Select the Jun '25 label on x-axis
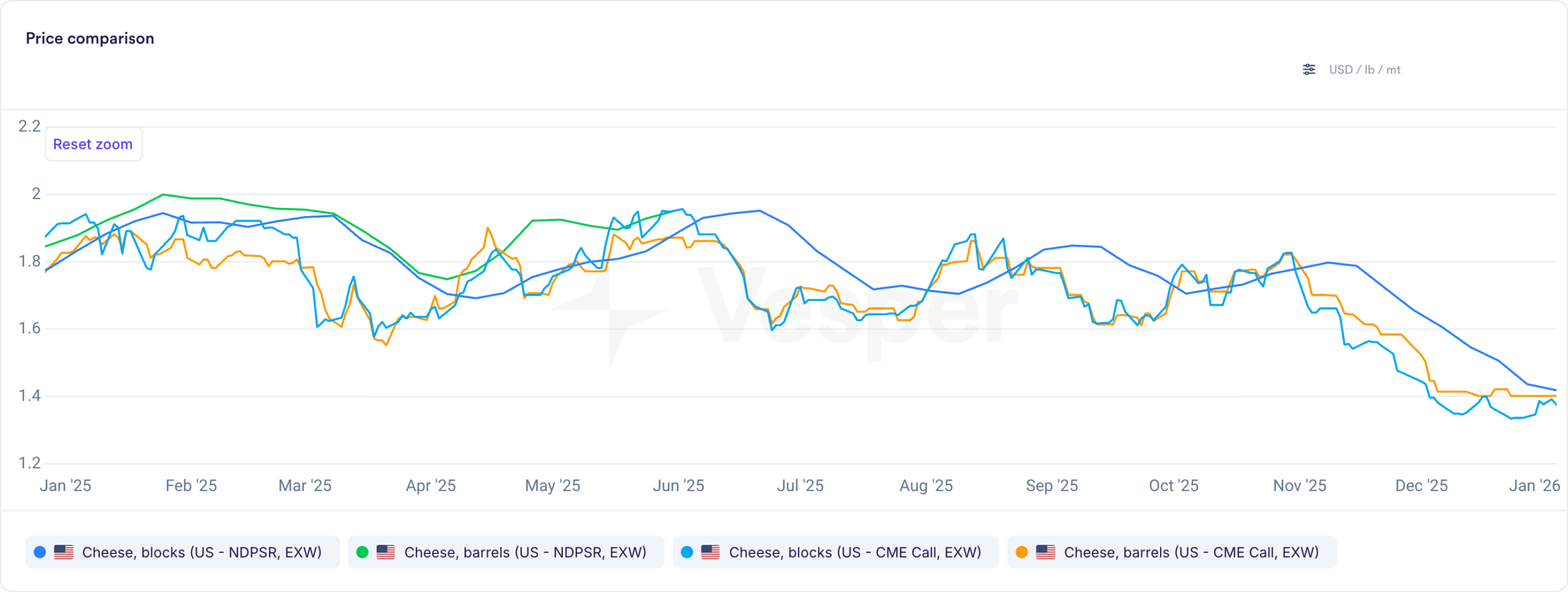Viewport: 1568px width, 592px height. click(x=678, y=485)
